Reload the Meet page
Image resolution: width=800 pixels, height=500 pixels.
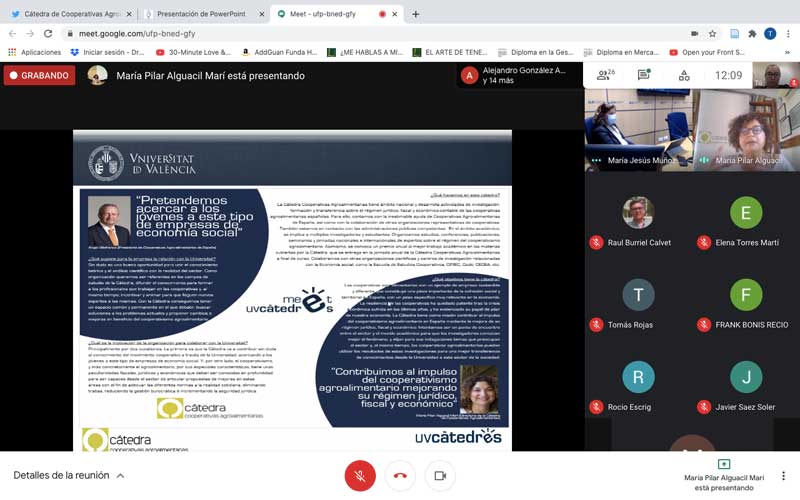pyautogui.click(x=52, y=33)
